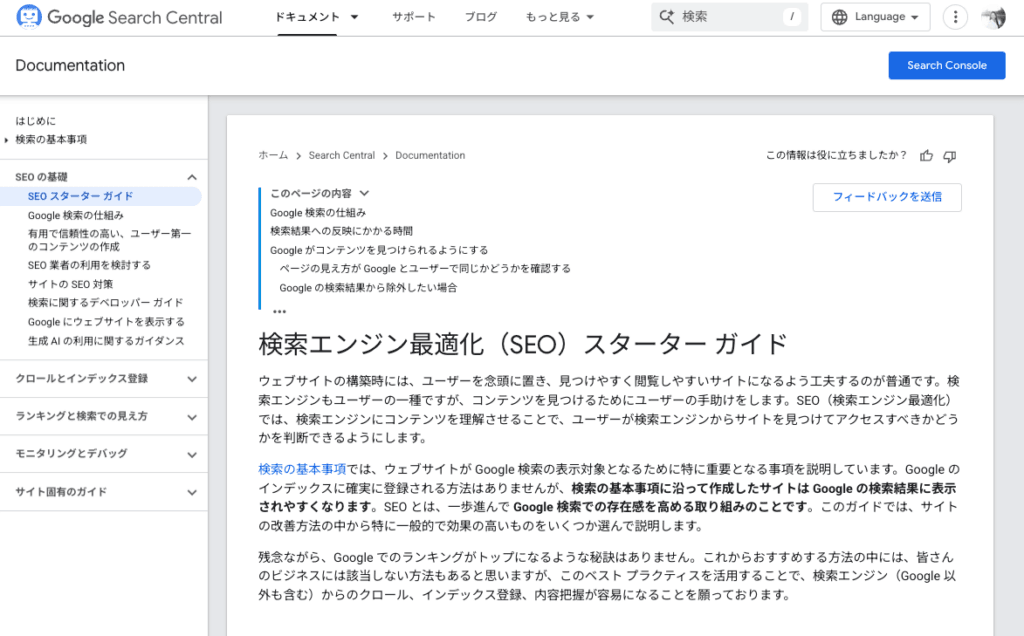Open SEO 業者の利用を検討する sidebar item
Image resolution: width=1024 pixels, height=636 pixels.
click(89, 265)
